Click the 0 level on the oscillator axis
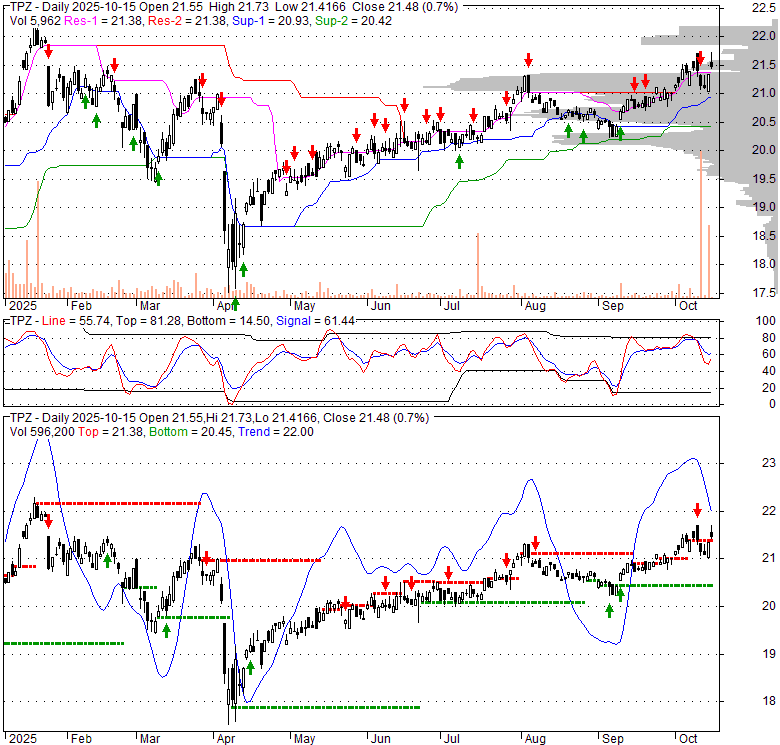 [772, 404]
